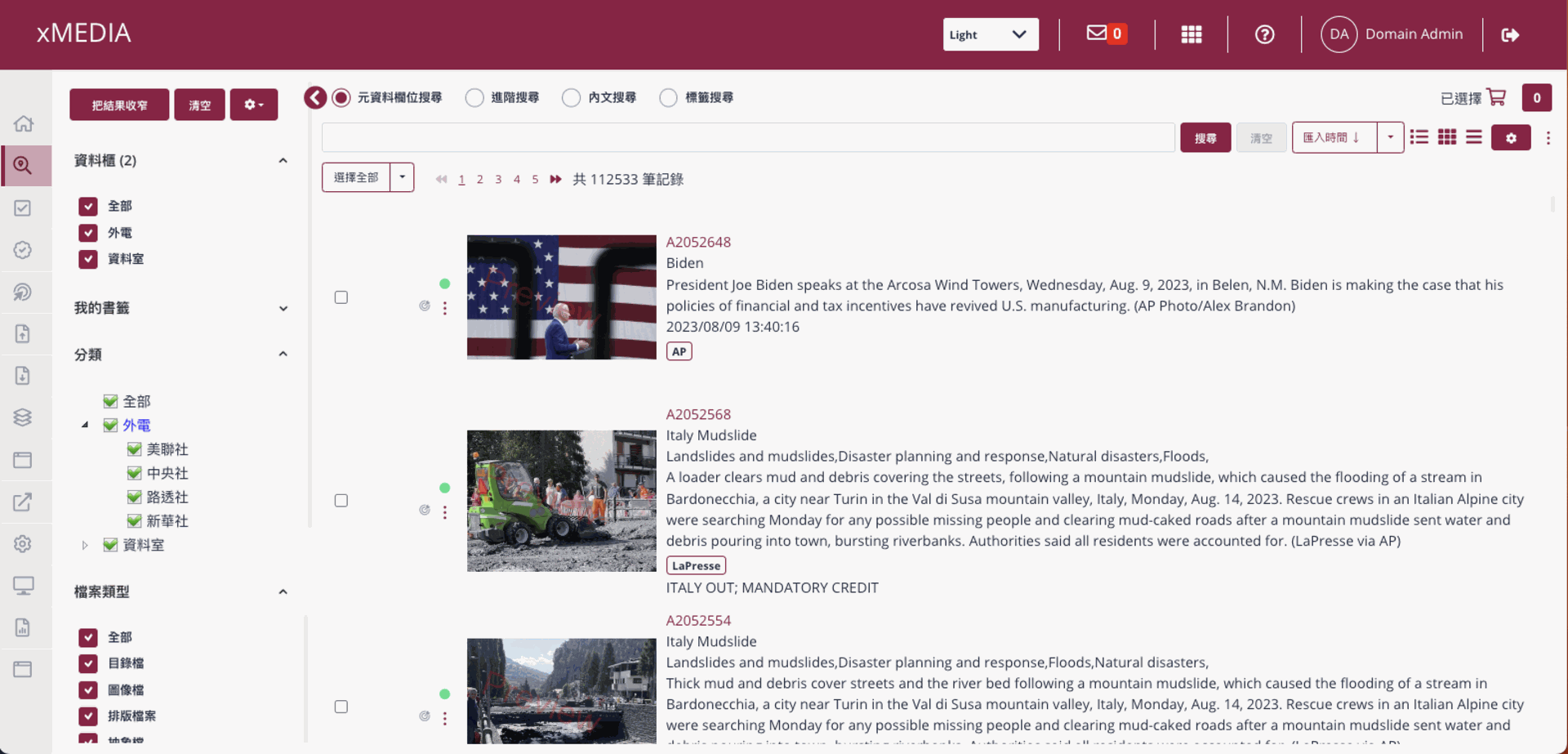1568x754 pixels.
Task: Click the logout icon in header
Action: tap(1510, 34)
